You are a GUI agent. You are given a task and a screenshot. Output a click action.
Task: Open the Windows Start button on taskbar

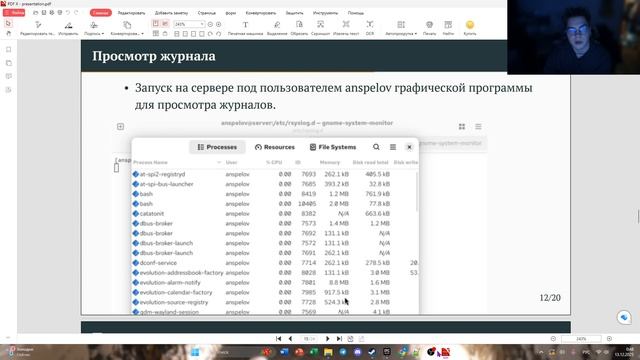pos(195,352)
